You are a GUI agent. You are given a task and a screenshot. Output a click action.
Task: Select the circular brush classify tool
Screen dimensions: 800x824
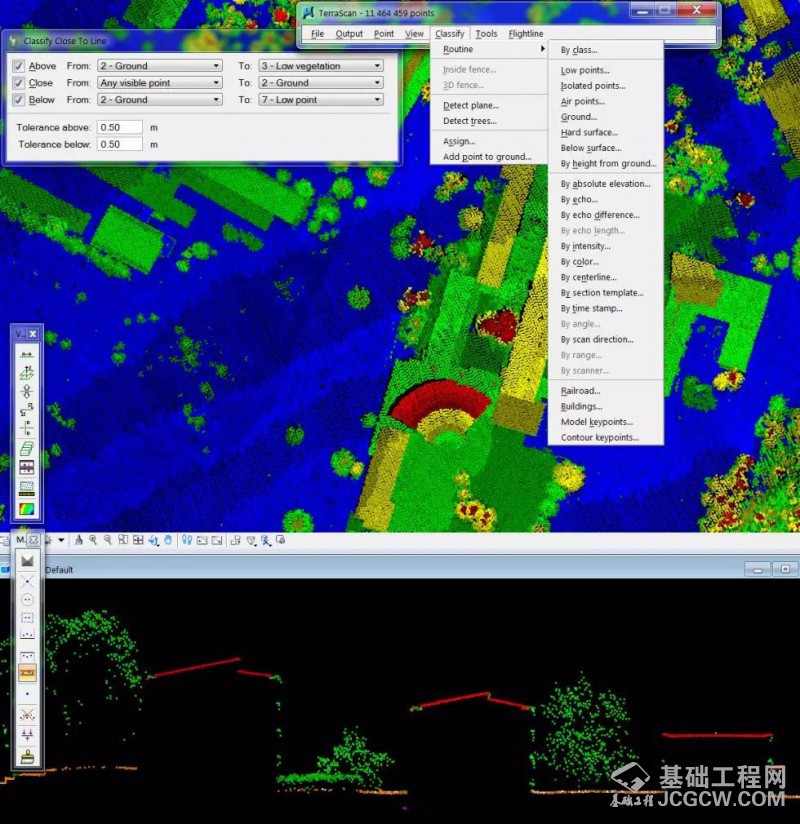coord(27,599)
